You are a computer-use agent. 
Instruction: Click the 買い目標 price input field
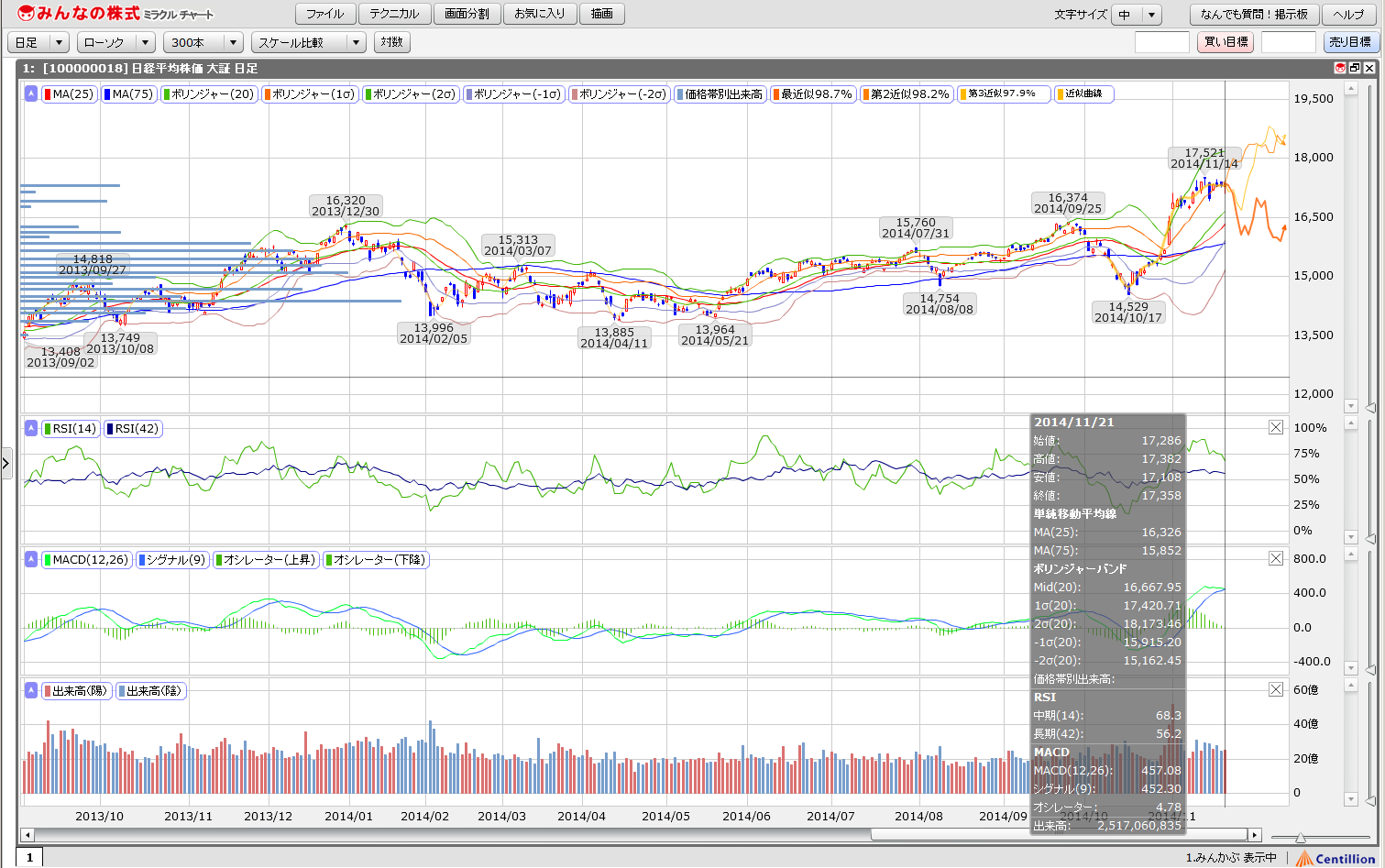pos(1161,42)
